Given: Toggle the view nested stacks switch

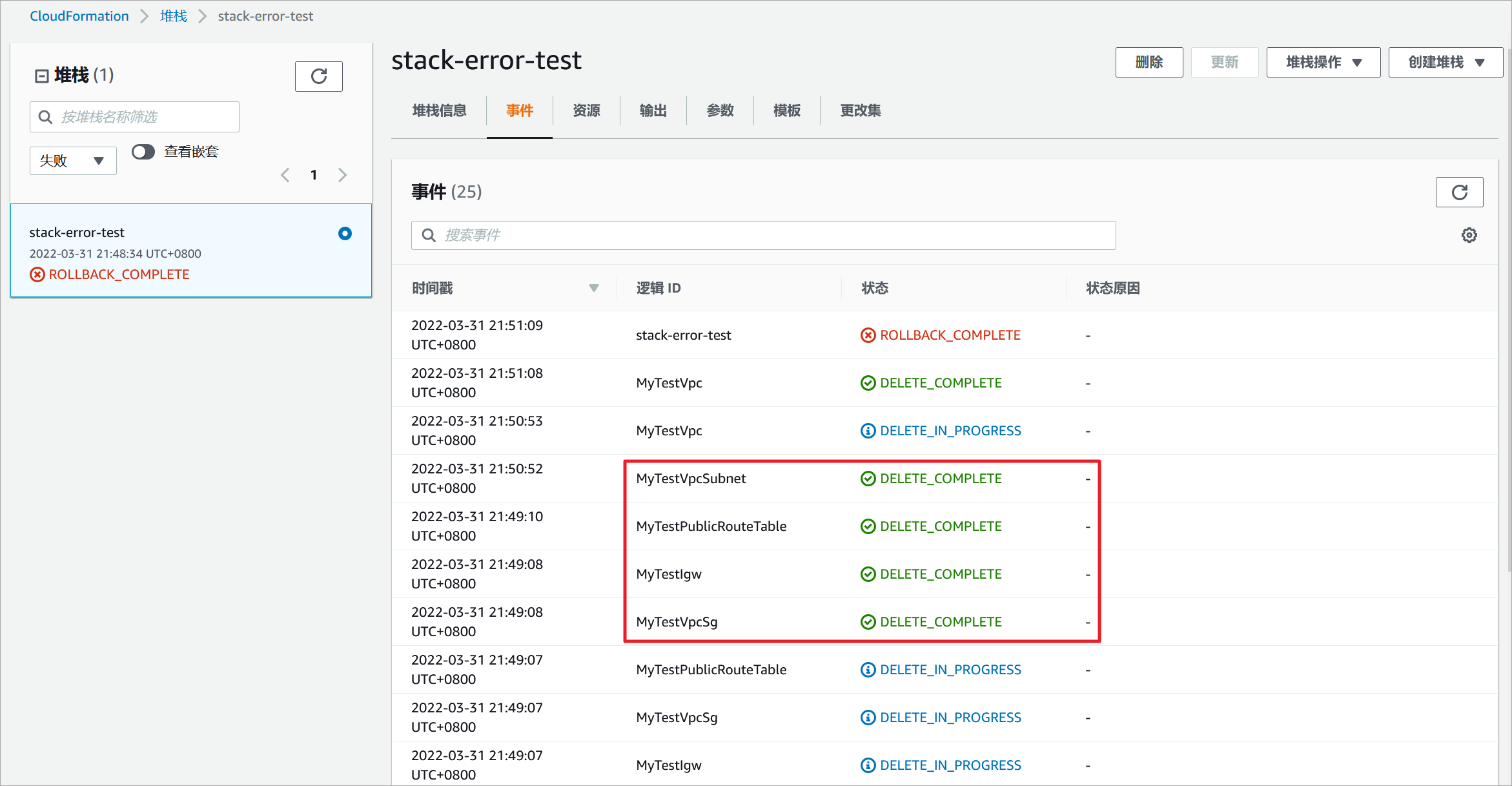Looking at the screenshot, I should 143,152.
